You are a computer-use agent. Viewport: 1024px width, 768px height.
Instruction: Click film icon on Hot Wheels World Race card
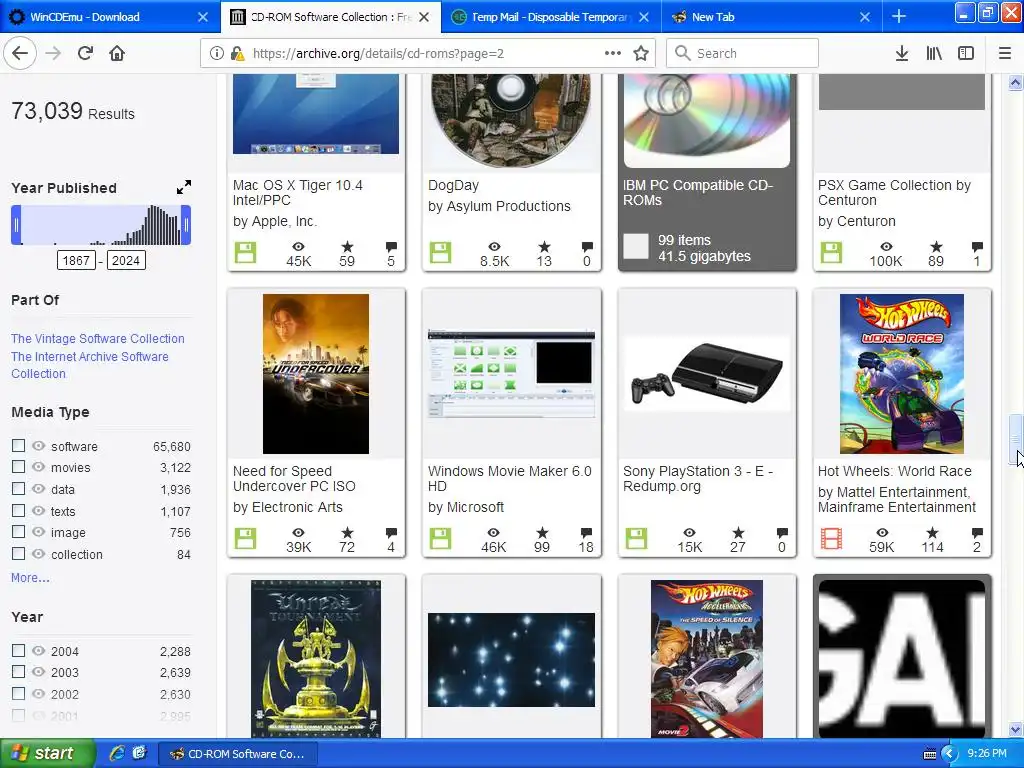pyautogui.click(x=831, y=539)
